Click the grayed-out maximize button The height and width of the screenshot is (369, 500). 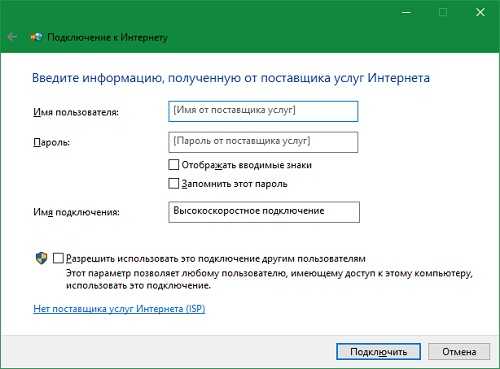(x=443, y=12)
